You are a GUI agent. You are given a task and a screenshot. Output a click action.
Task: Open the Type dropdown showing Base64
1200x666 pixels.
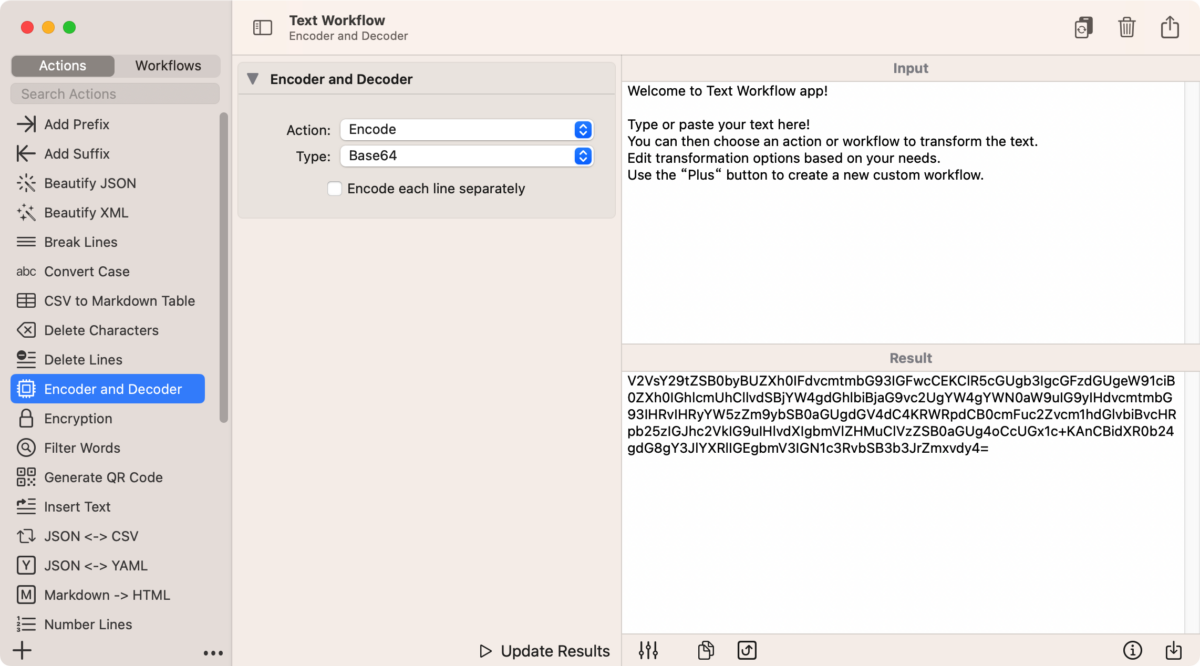467,156
